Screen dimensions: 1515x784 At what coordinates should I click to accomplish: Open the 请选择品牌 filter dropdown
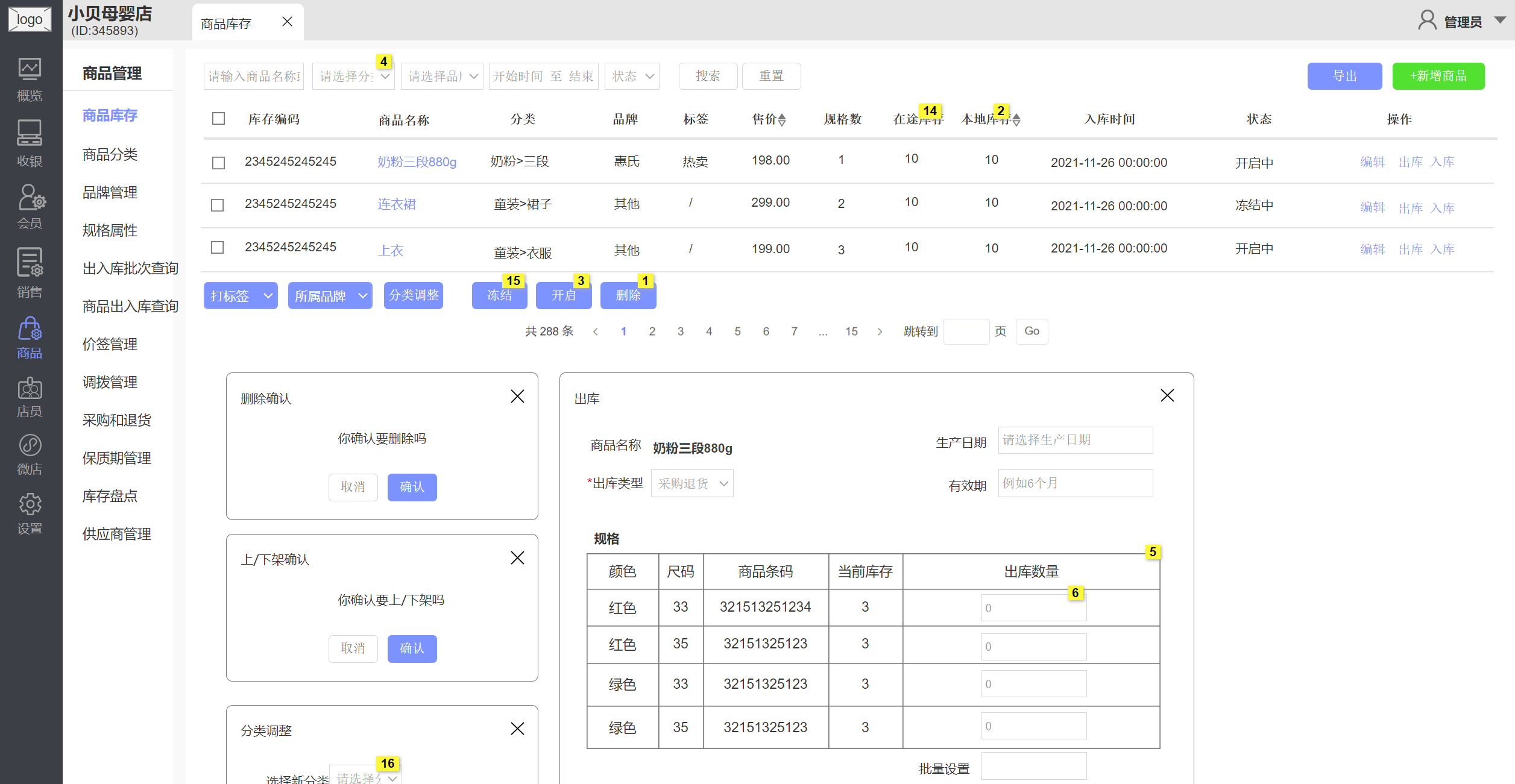tap(442, 77)
